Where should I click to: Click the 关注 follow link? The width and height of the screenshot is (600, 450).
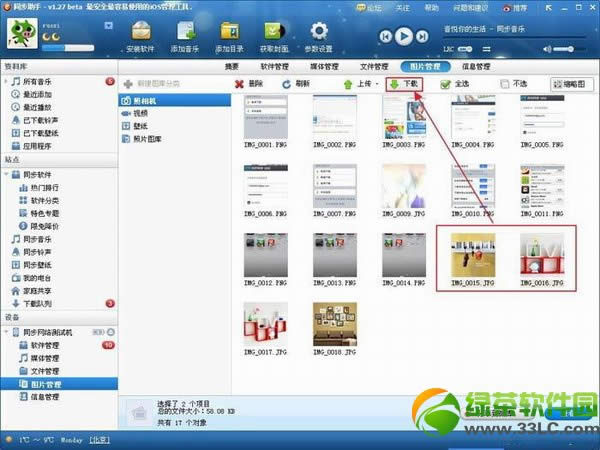coord(403,8)
